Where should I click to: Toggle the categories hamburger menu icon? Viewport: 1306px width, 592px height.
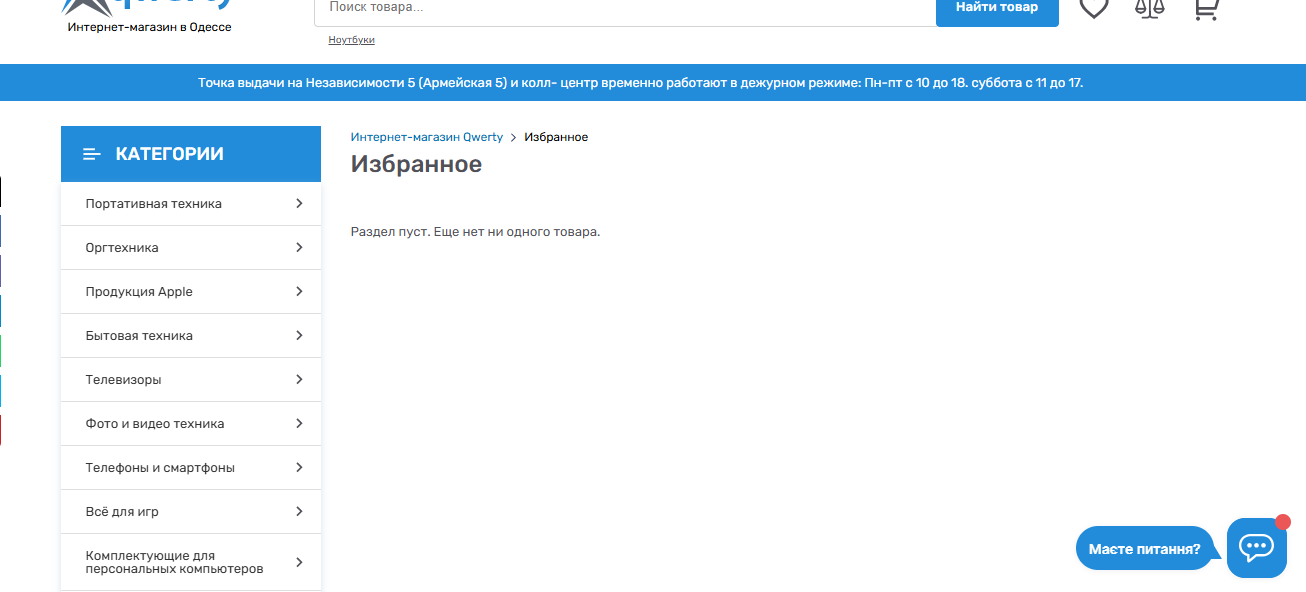(92, 154)
